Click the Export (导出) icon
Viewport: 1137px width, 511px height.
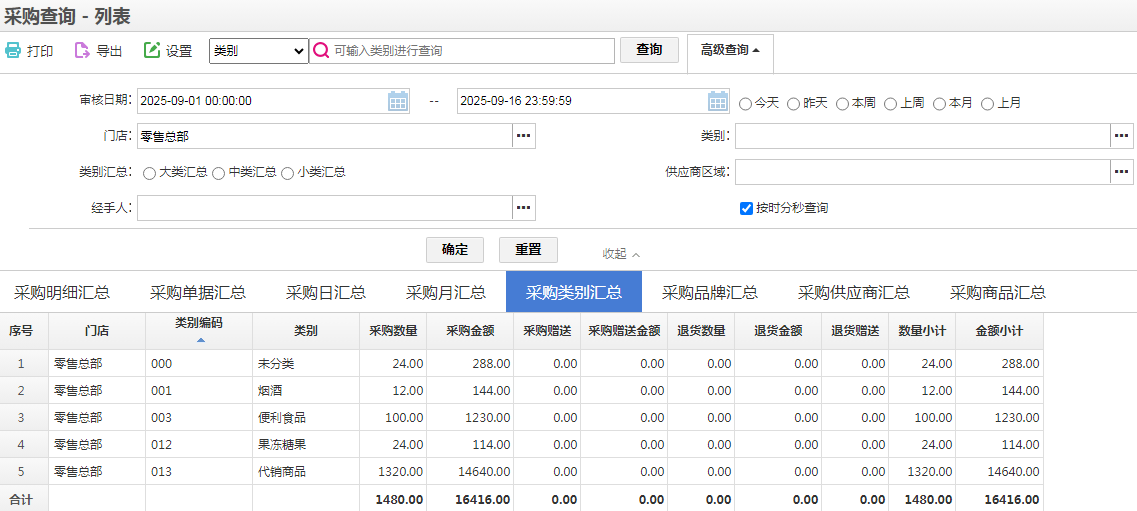point(82,51)
